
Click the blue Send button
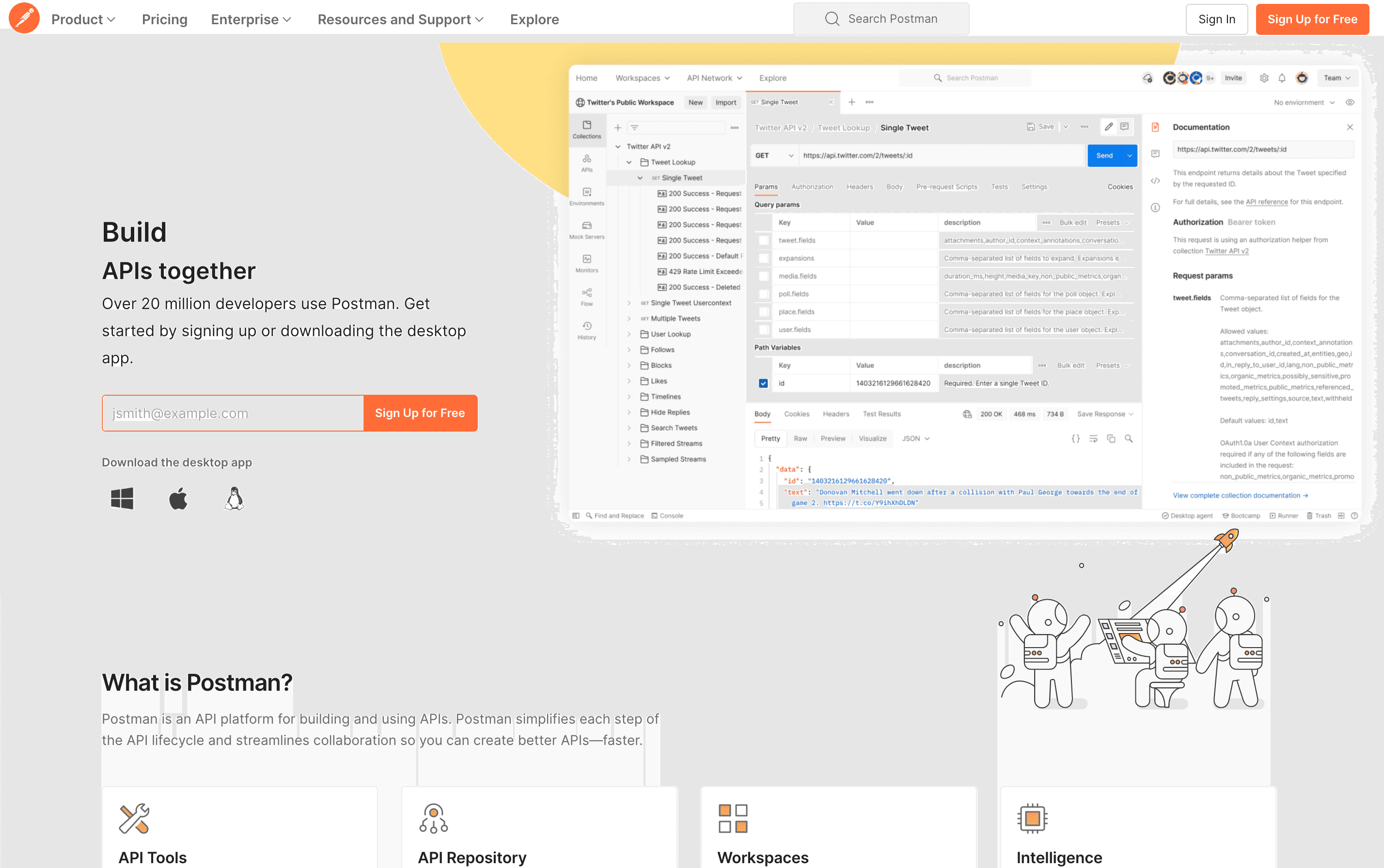click(x=1104, y=155)
